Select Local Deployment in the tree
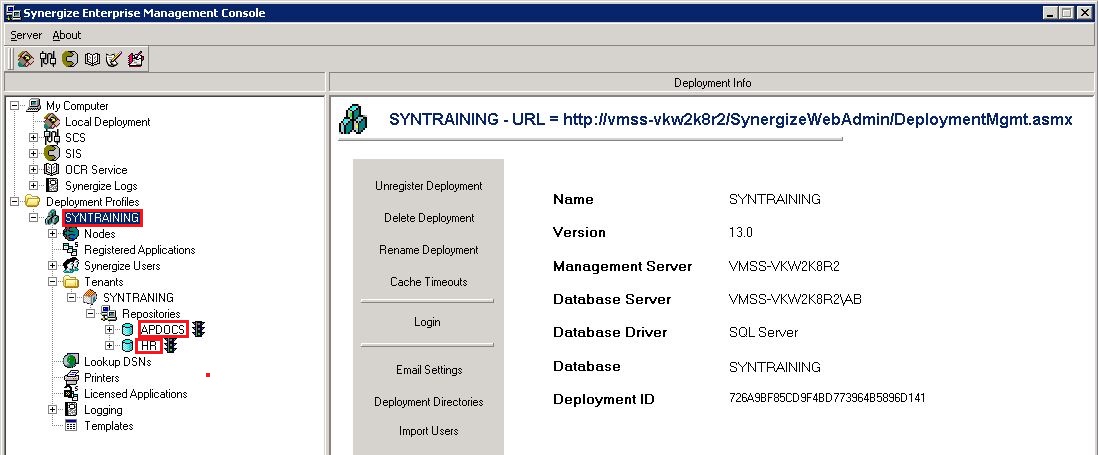Viewport: 1098px width, 455px height. point(108,122)
